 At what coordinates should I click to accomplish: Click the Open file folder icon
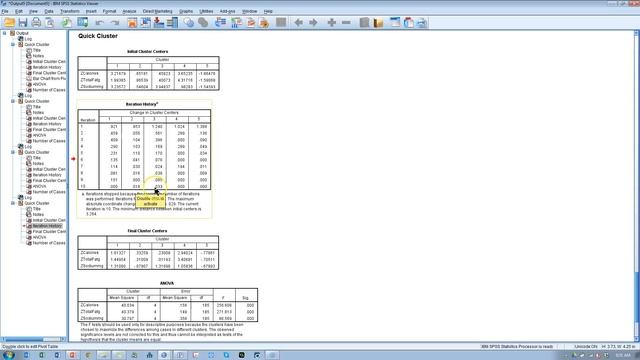[x=9, y=22]
